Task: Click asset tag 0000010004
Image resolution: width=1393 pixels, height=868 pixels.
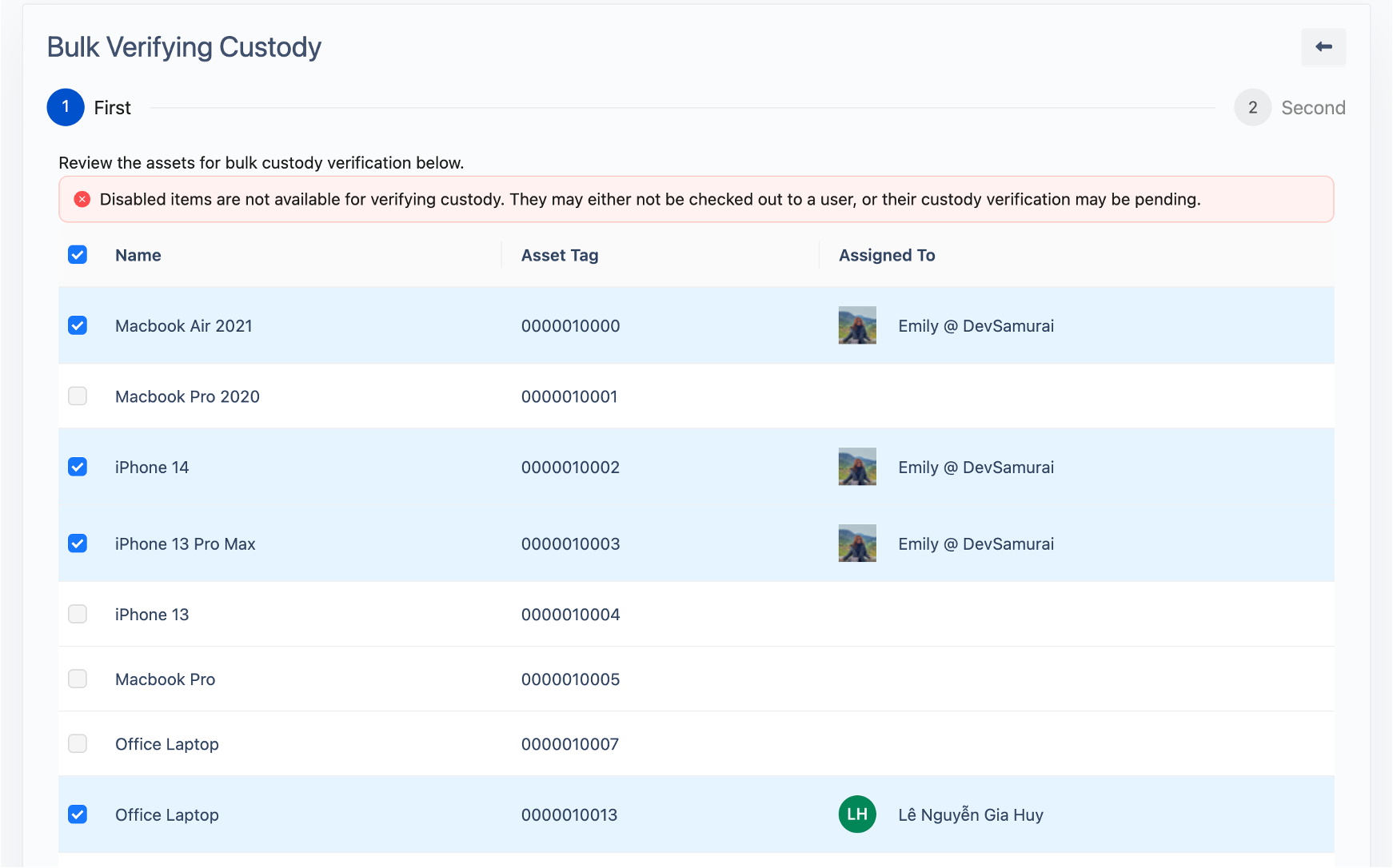Action: click(x=571, y=615)
